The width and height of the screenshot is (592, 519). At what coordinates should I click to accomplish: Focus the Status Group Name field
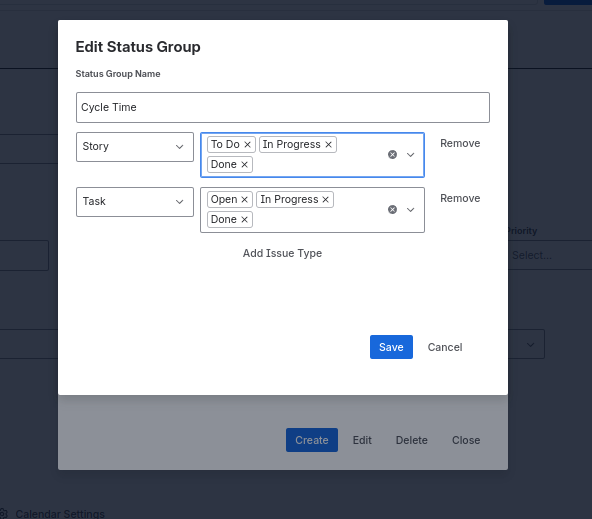click(x=283, y=108)
